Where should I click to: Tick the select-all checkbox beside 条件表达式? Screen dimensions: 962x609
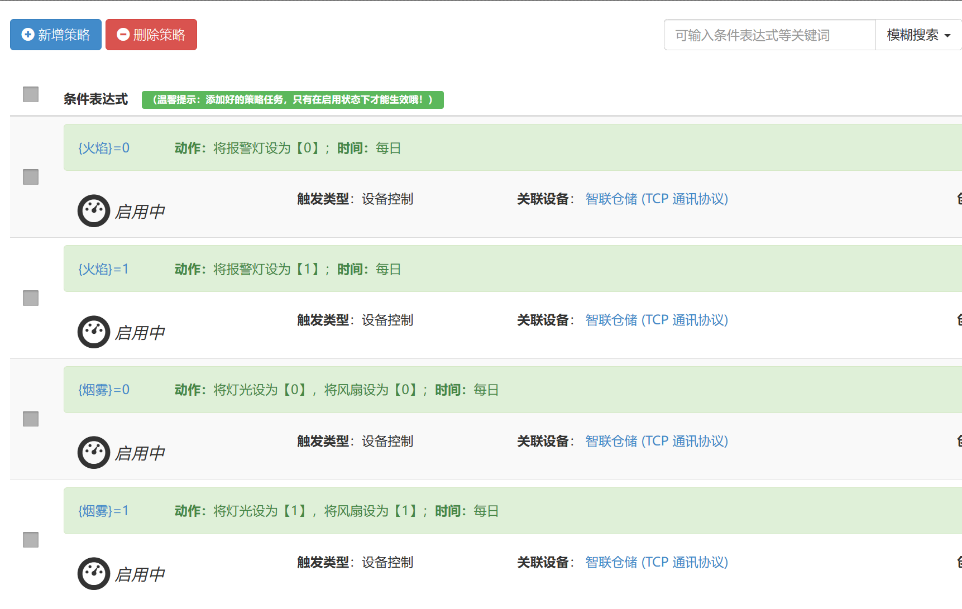tap(31, 94)
